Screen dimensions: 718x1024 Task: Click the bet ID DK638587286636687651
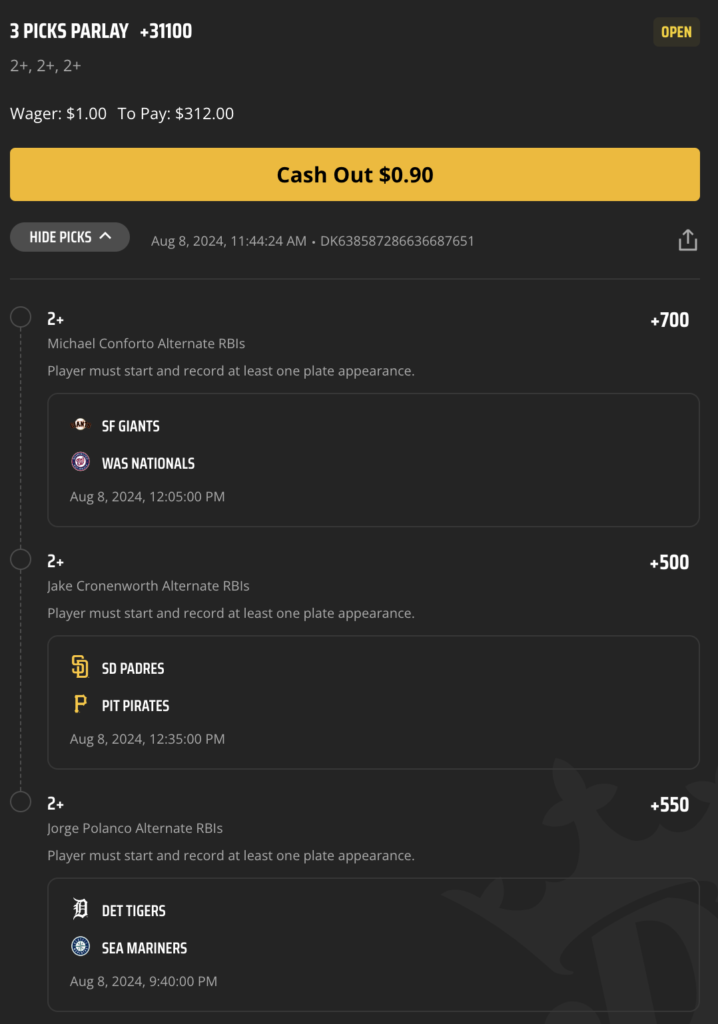[x=397, y=241]
